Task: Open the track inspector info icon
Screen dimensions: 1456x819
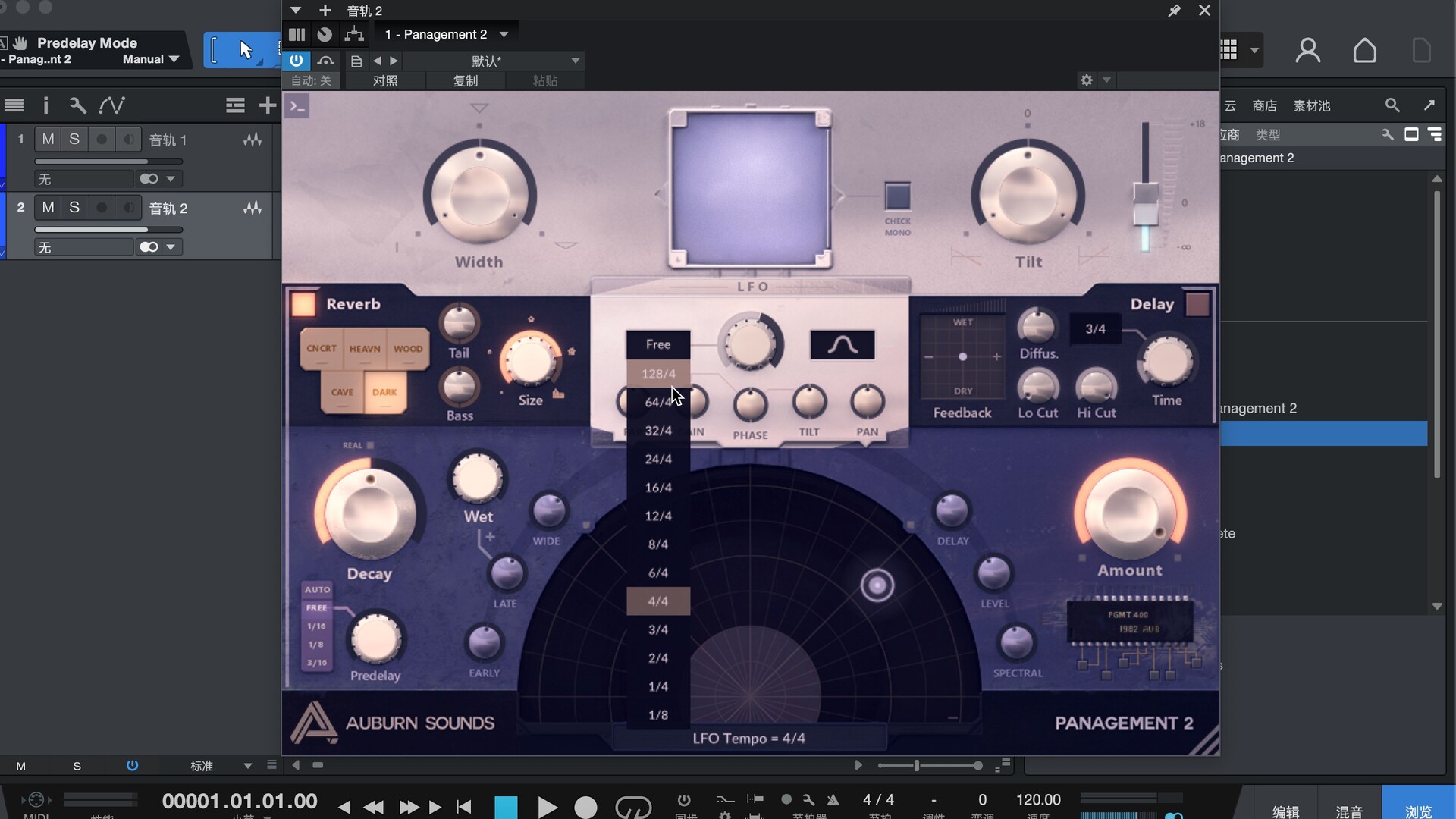Action: click(45, 105)
